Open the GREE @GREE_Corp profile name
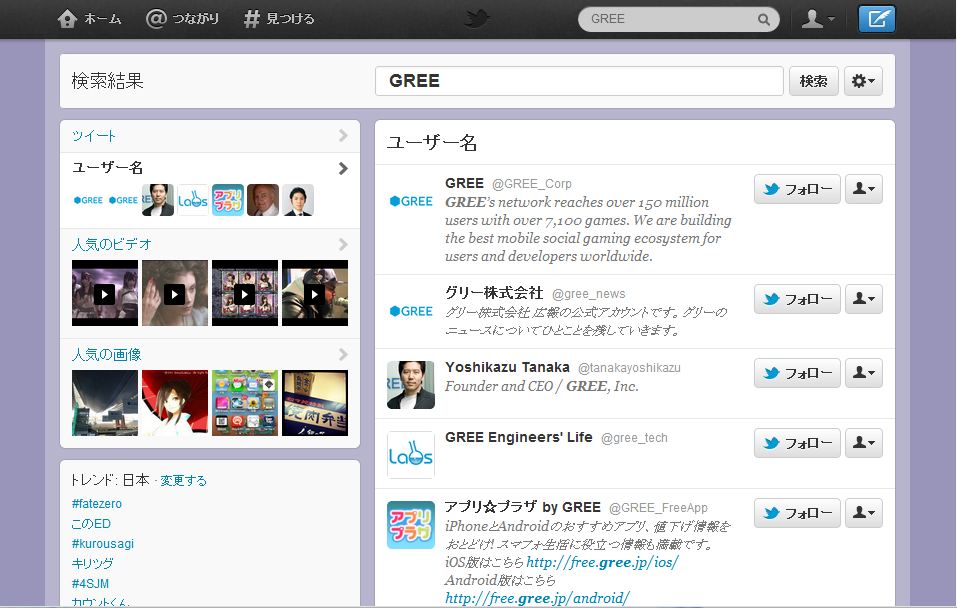Image resolution: width=957 pixels, height=608 pixels. pos(464,183)
